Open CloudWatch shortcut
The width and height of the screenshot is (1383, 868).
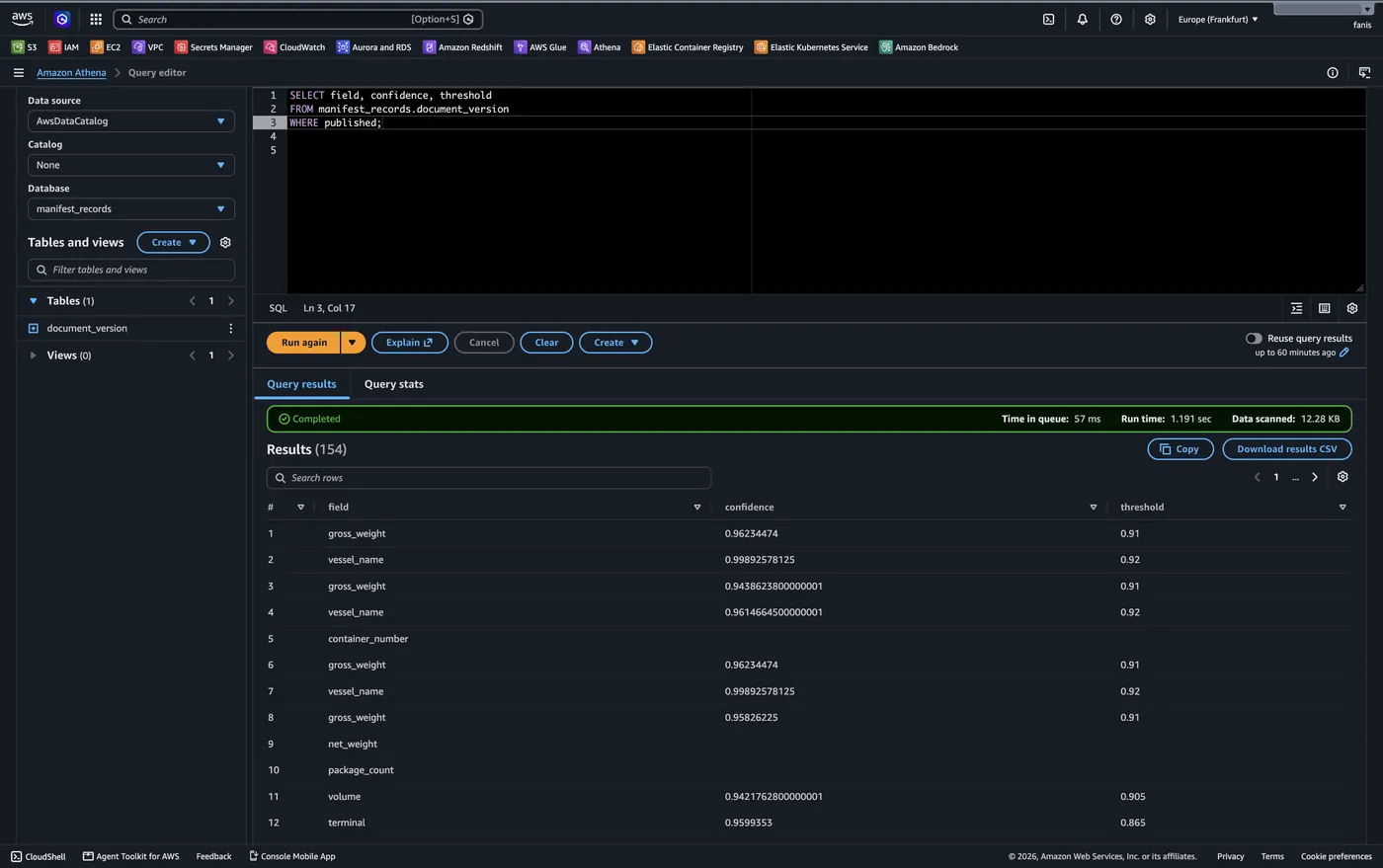pos(294,46)
